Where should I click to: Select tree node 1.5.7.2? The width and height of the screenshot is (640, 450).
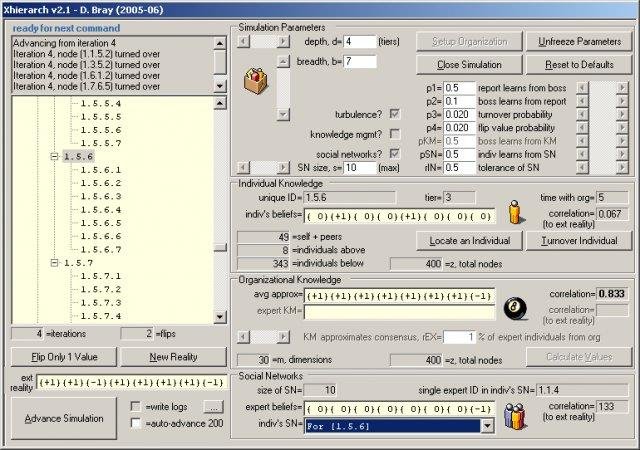tap(100, 290)
